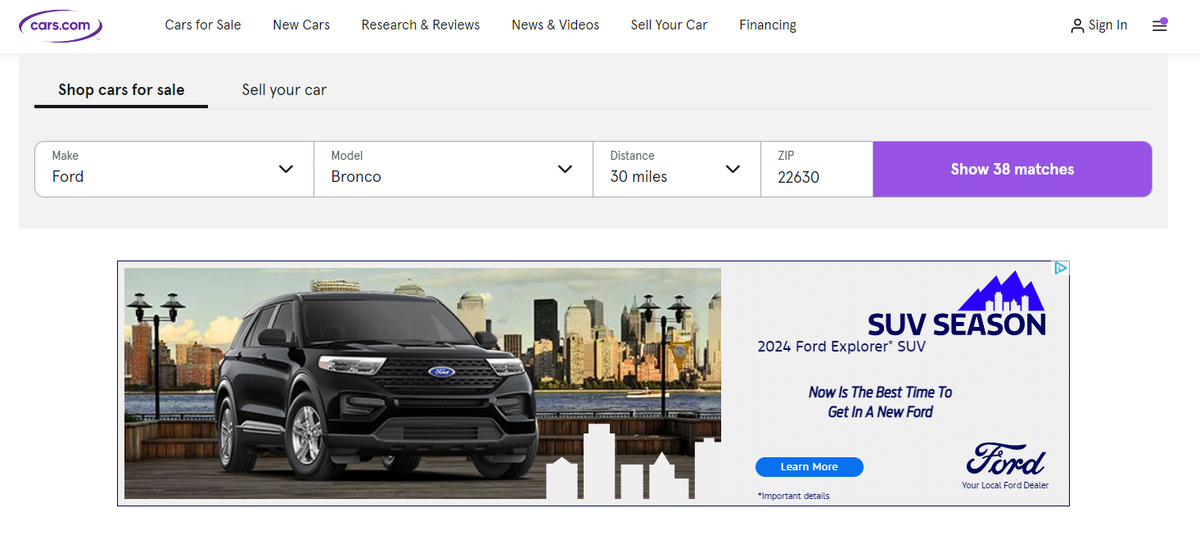
Task: Click the ZIP code input field
Action: point(817,169)
